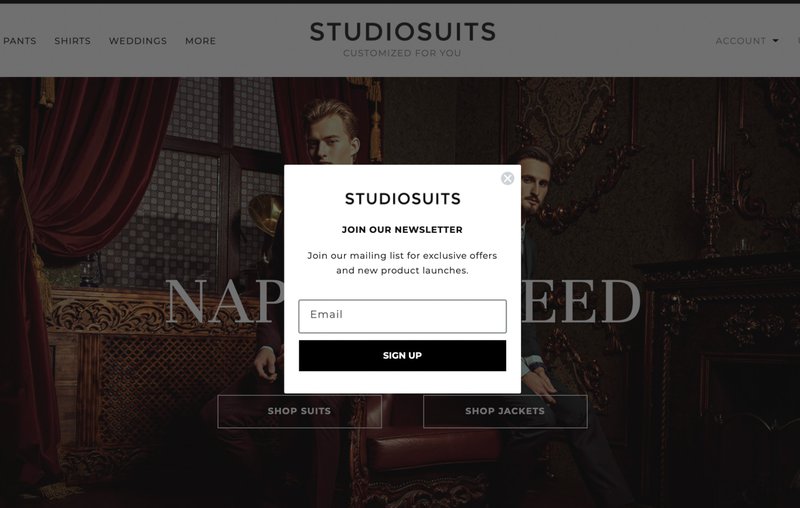Go to the SHIRTS section

72,41
